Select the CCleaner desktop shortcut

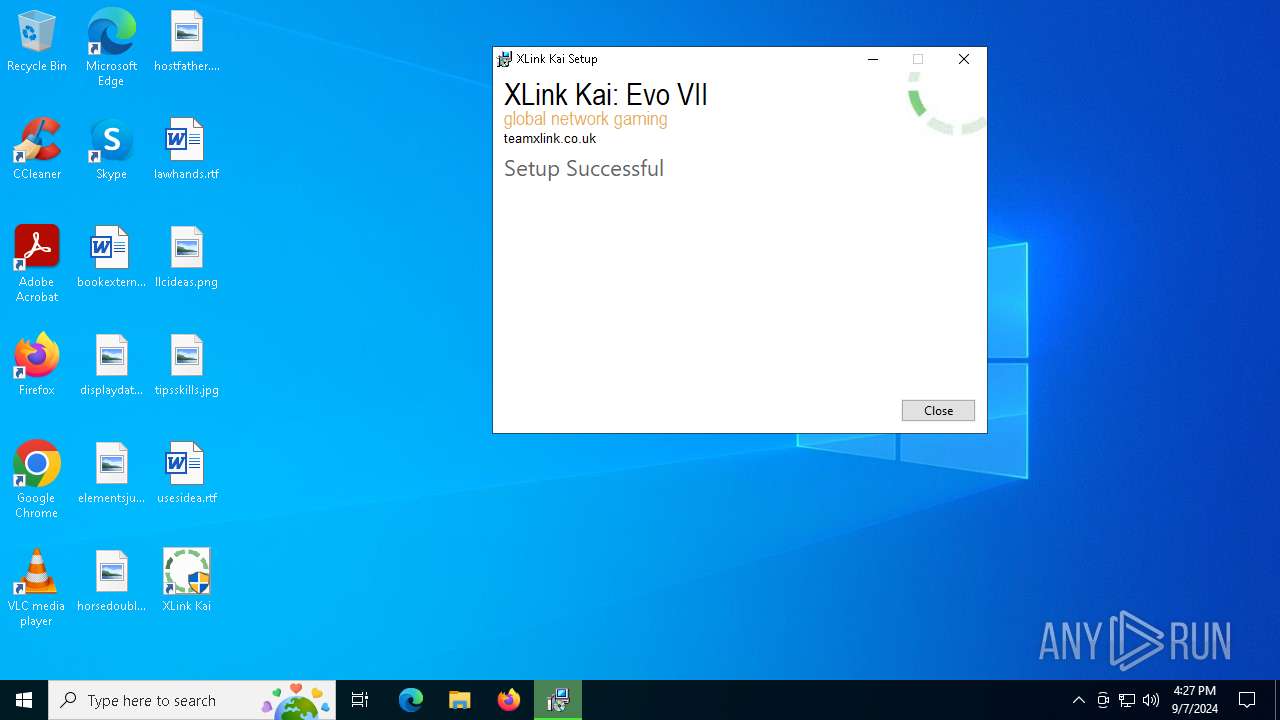click(x=37, y=150)
